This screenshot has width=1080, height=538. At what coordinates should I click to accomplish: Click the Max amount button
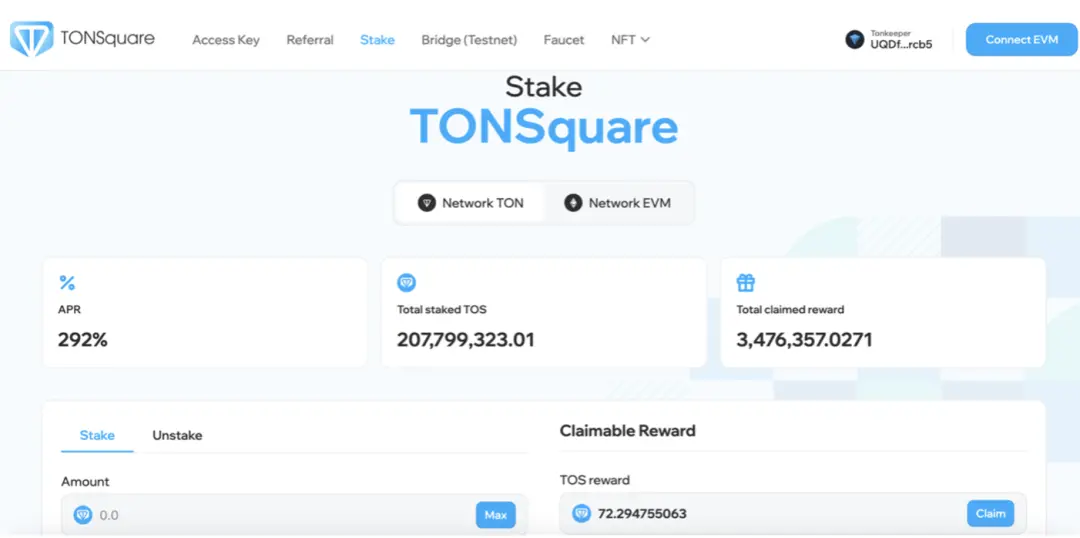tap(495, 515)
